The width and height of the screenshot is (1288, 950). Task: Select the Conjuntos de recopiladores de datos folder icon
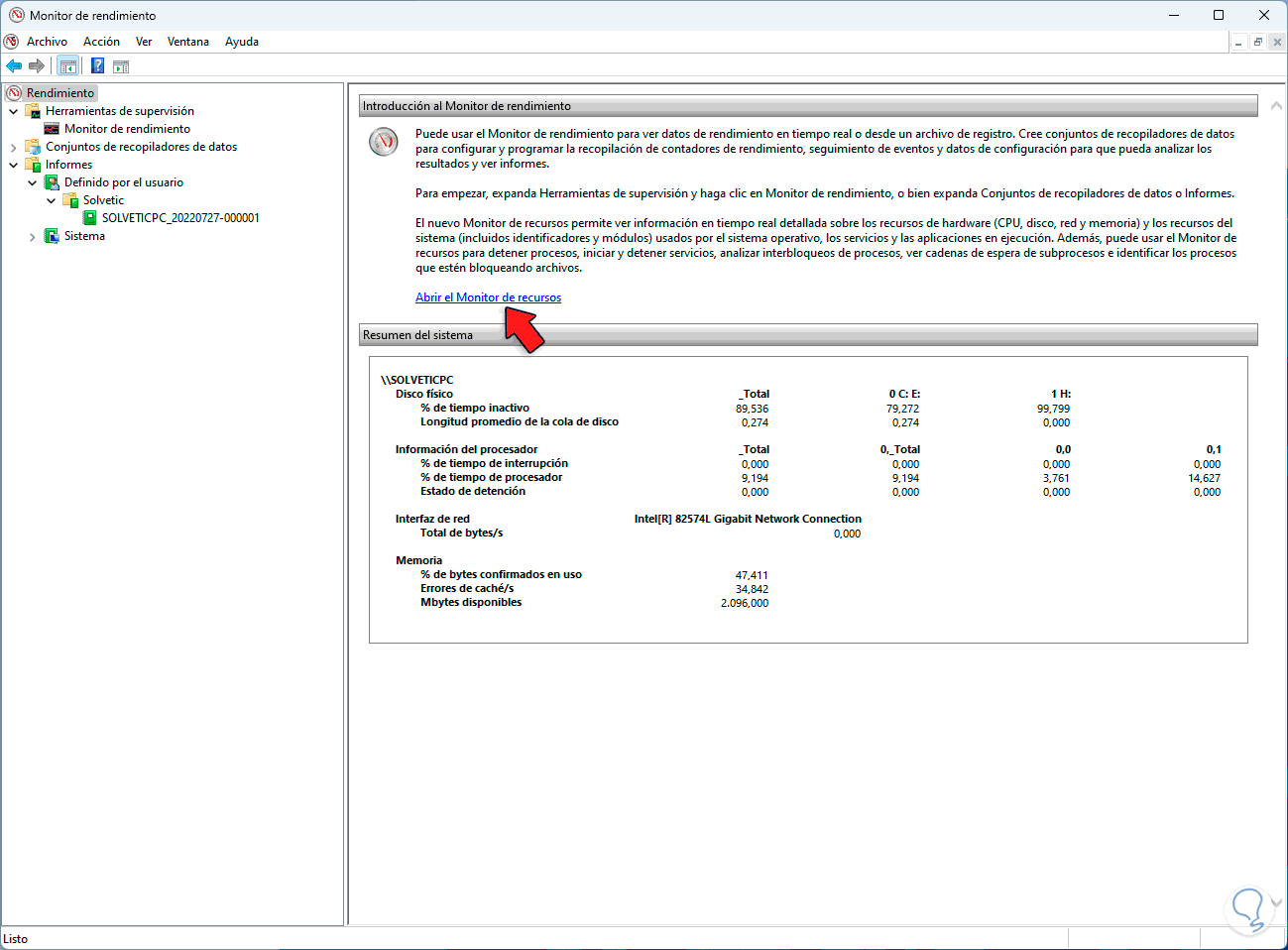33,147
